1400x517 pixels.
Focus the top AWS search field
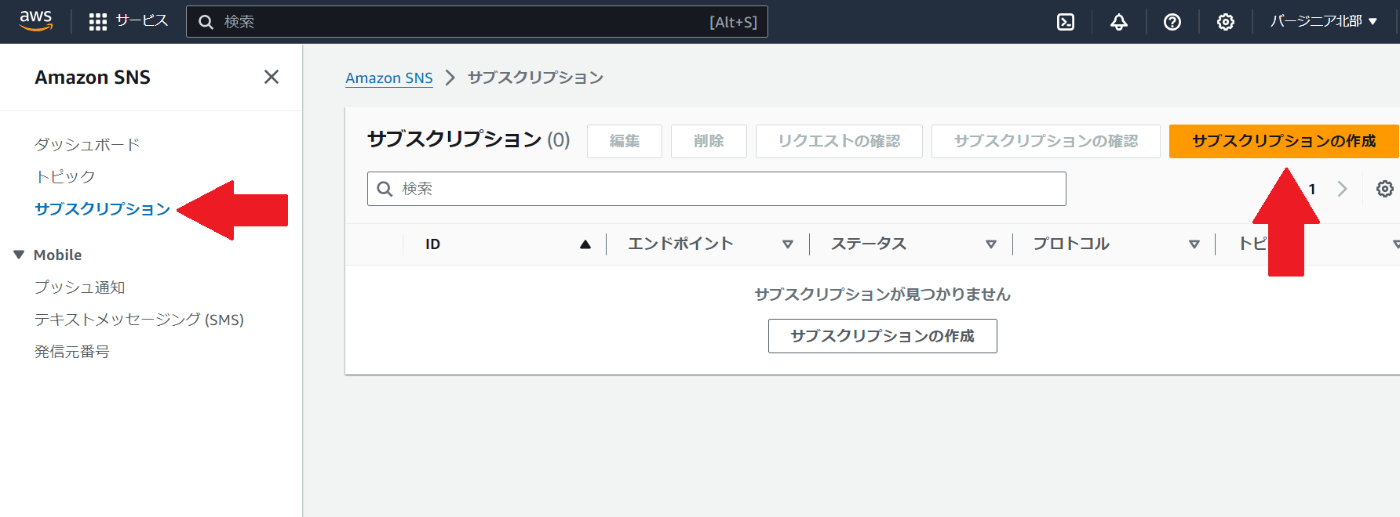pyautogui.click(x=477, y=22)
